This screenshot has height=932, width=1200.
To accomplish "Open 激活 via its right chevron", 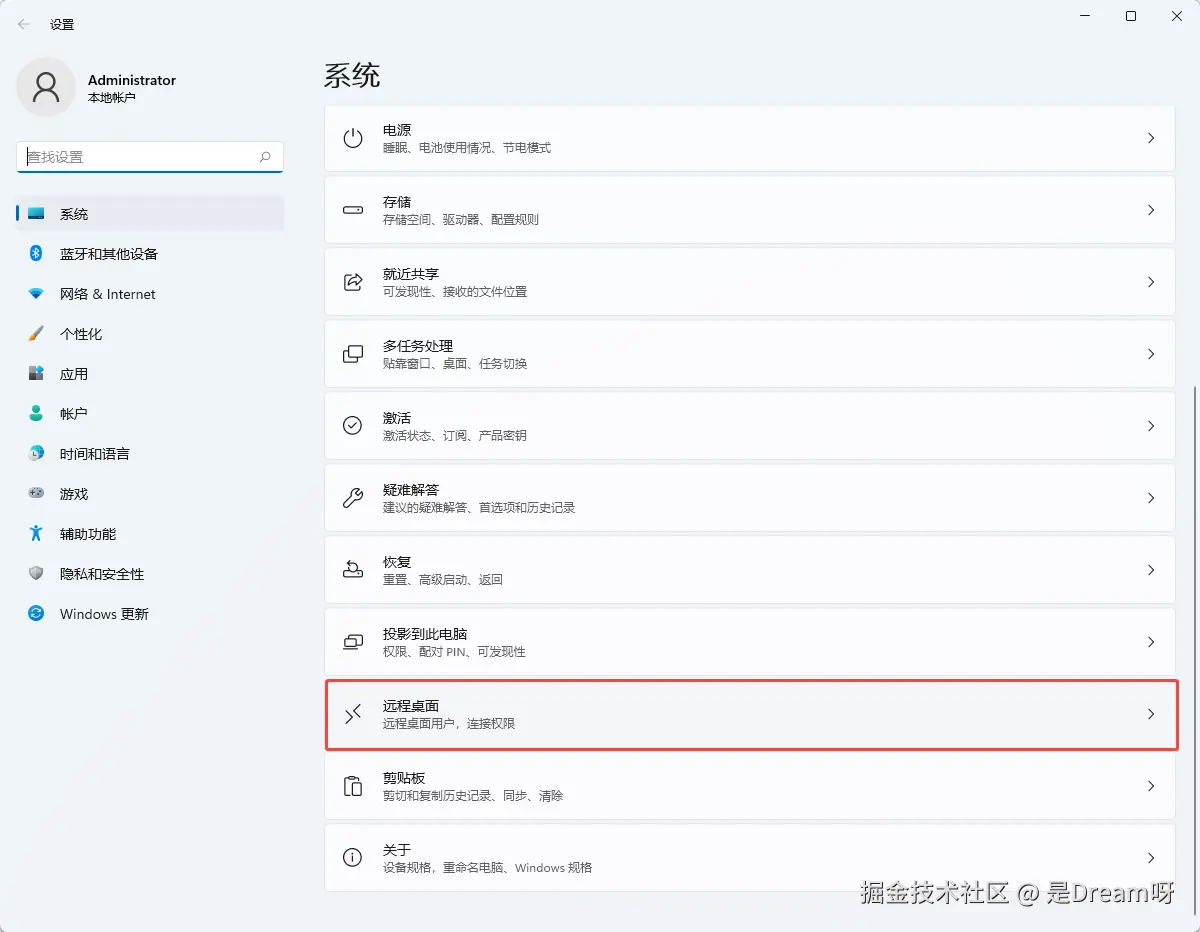I will 1151,426.
